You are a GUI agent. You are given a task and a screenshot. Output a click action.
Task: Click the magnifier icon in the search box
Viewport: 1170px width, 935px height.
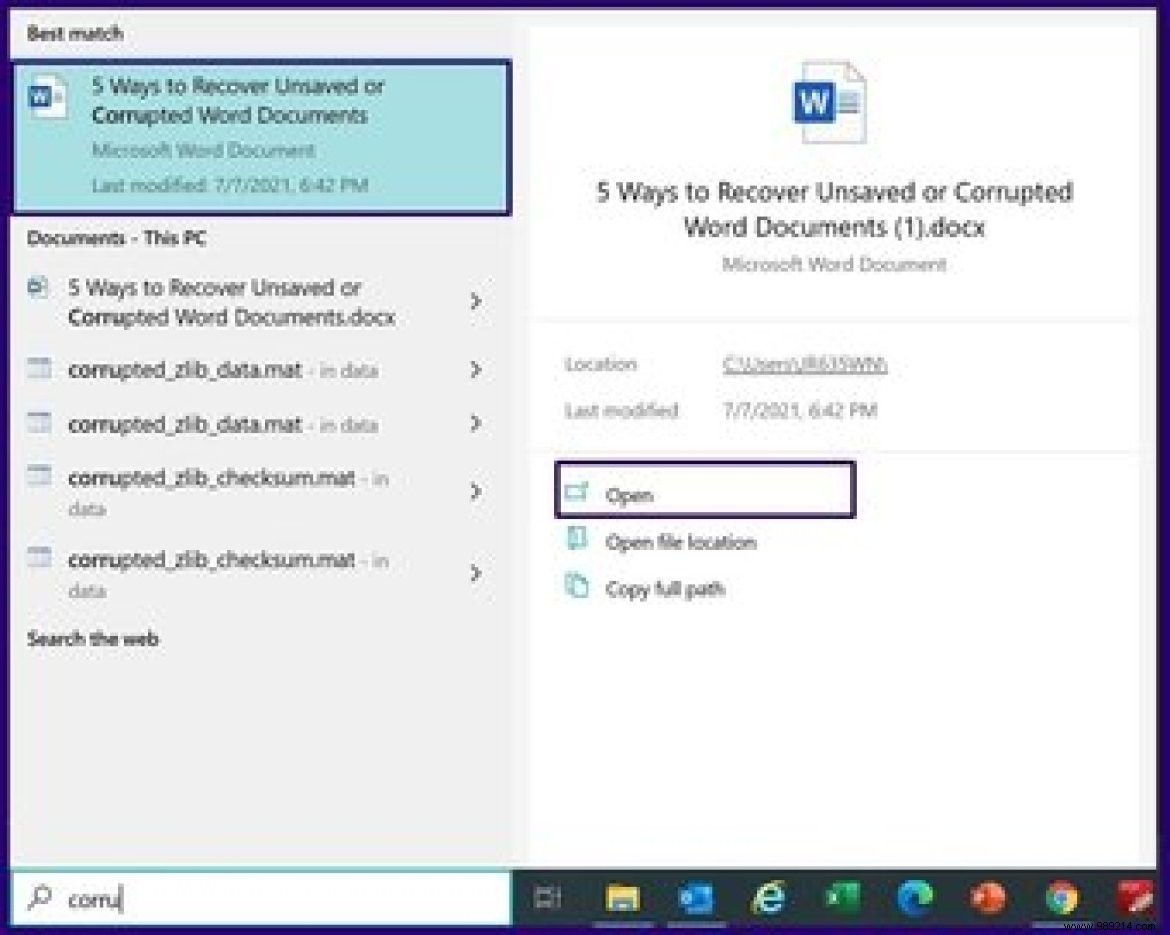pos(39,897)
